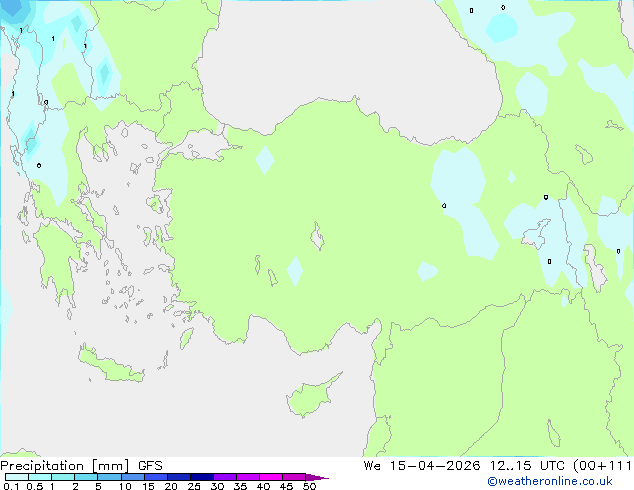Select the 35–40 mm purple swatch
Viewport: 634px width, 490px height.
[x=247, y=477]
